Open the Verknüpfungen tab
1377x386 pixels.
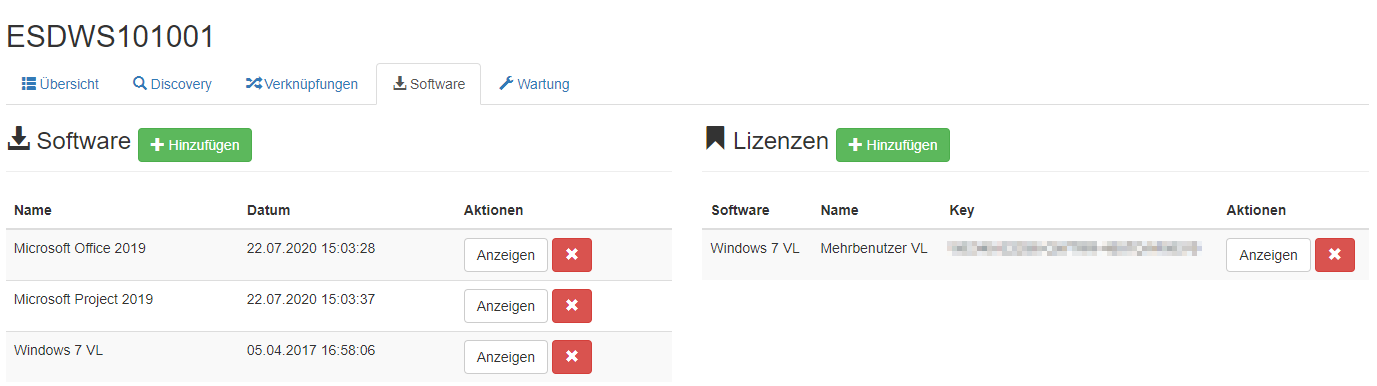pos(302,84)
